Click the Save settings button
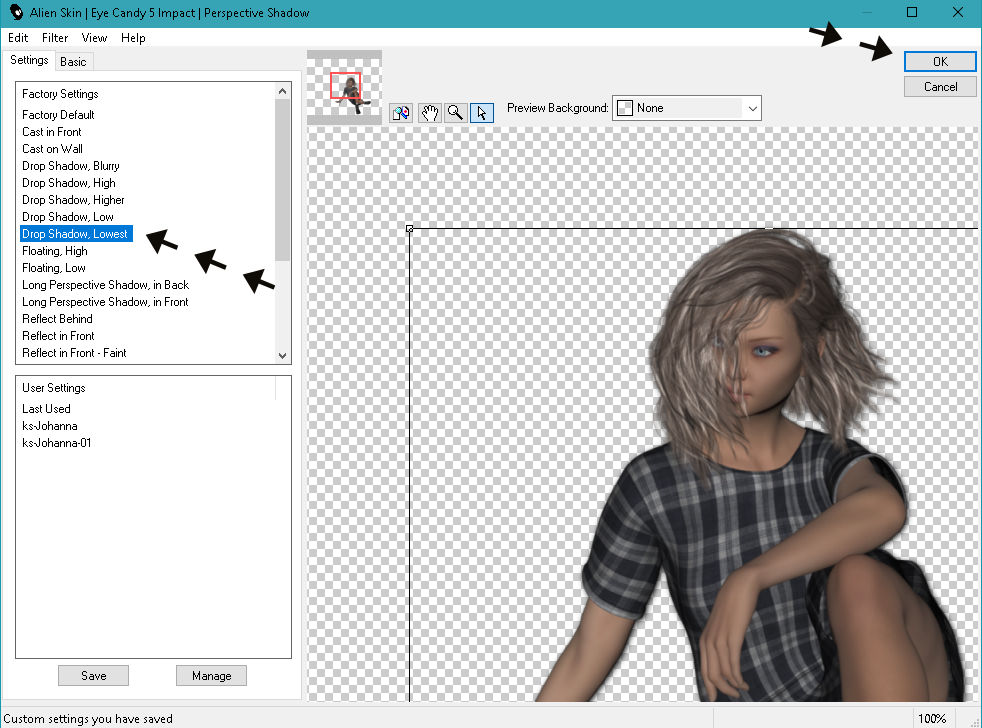 pos(93,675)
